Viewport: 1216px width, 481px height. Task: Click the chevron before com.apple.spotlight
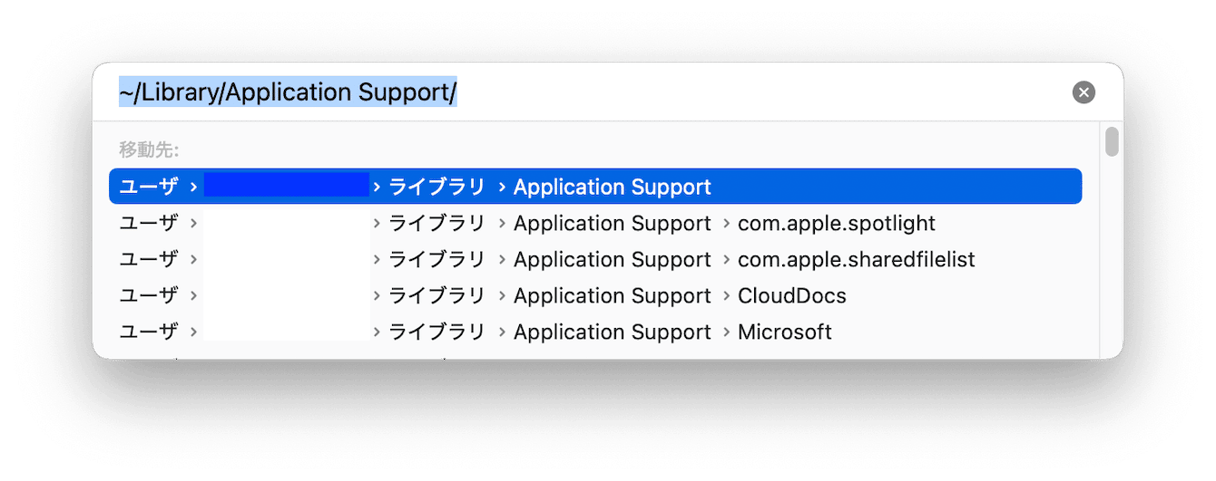(x=725, y=223)
